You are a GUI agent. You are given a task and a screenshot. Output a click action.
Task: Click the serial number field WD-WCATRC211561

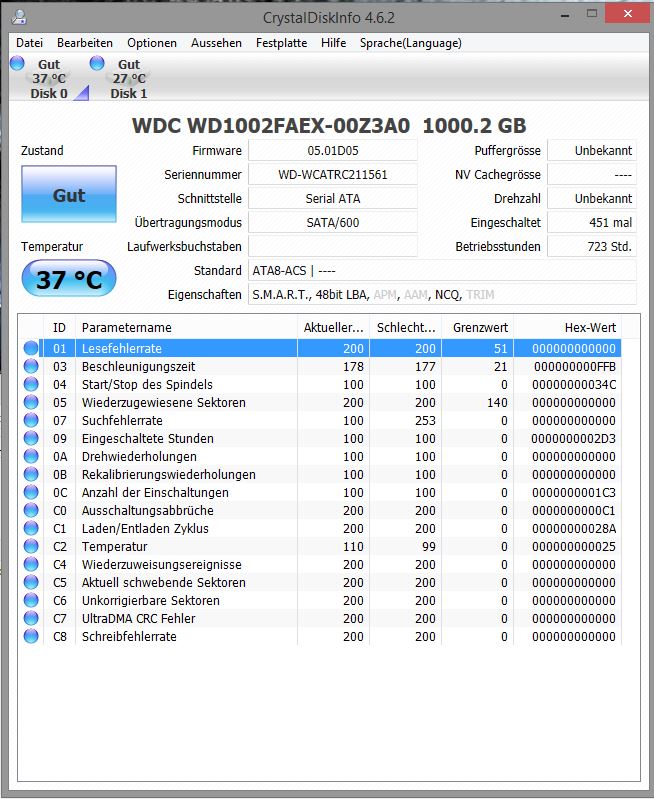click(x=333, y=174)
